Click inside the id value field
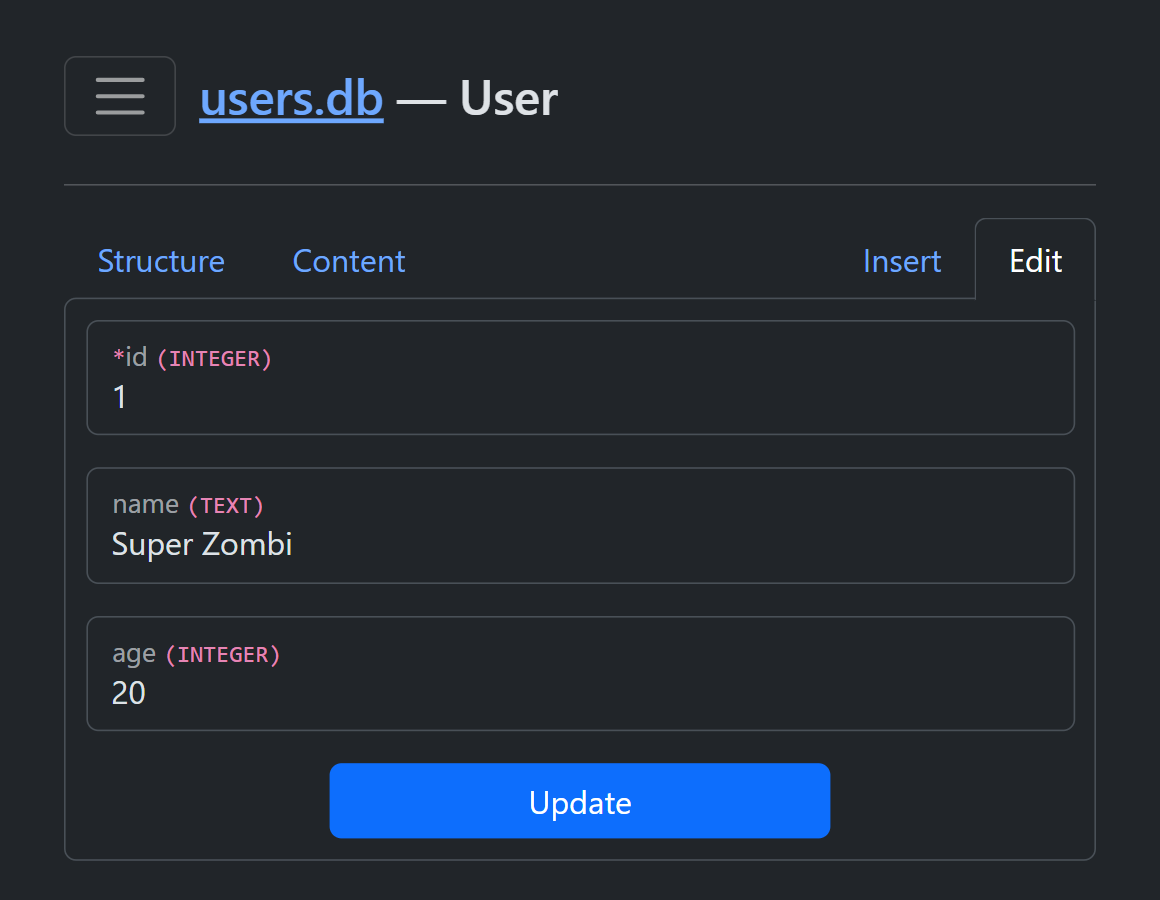Image resolution: width=1160 pixels, height=900 pixels. pos(580,396)
